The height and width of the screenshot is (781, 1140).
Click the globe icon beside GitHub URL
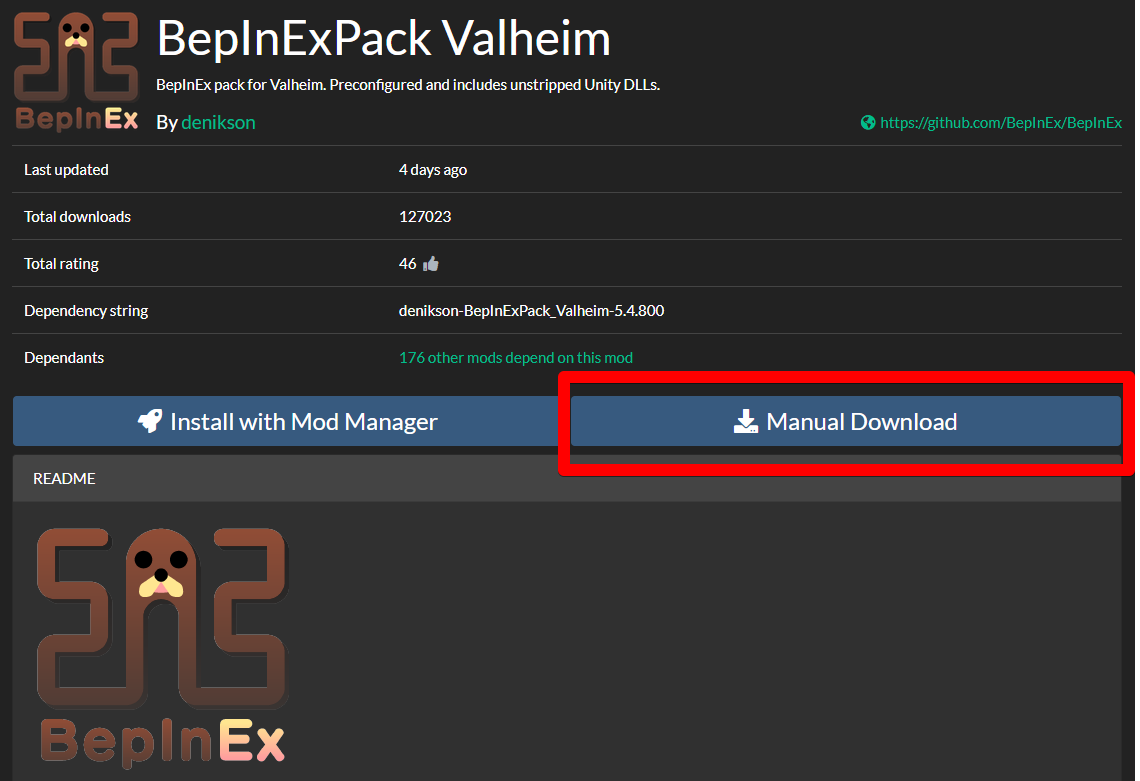868,123
